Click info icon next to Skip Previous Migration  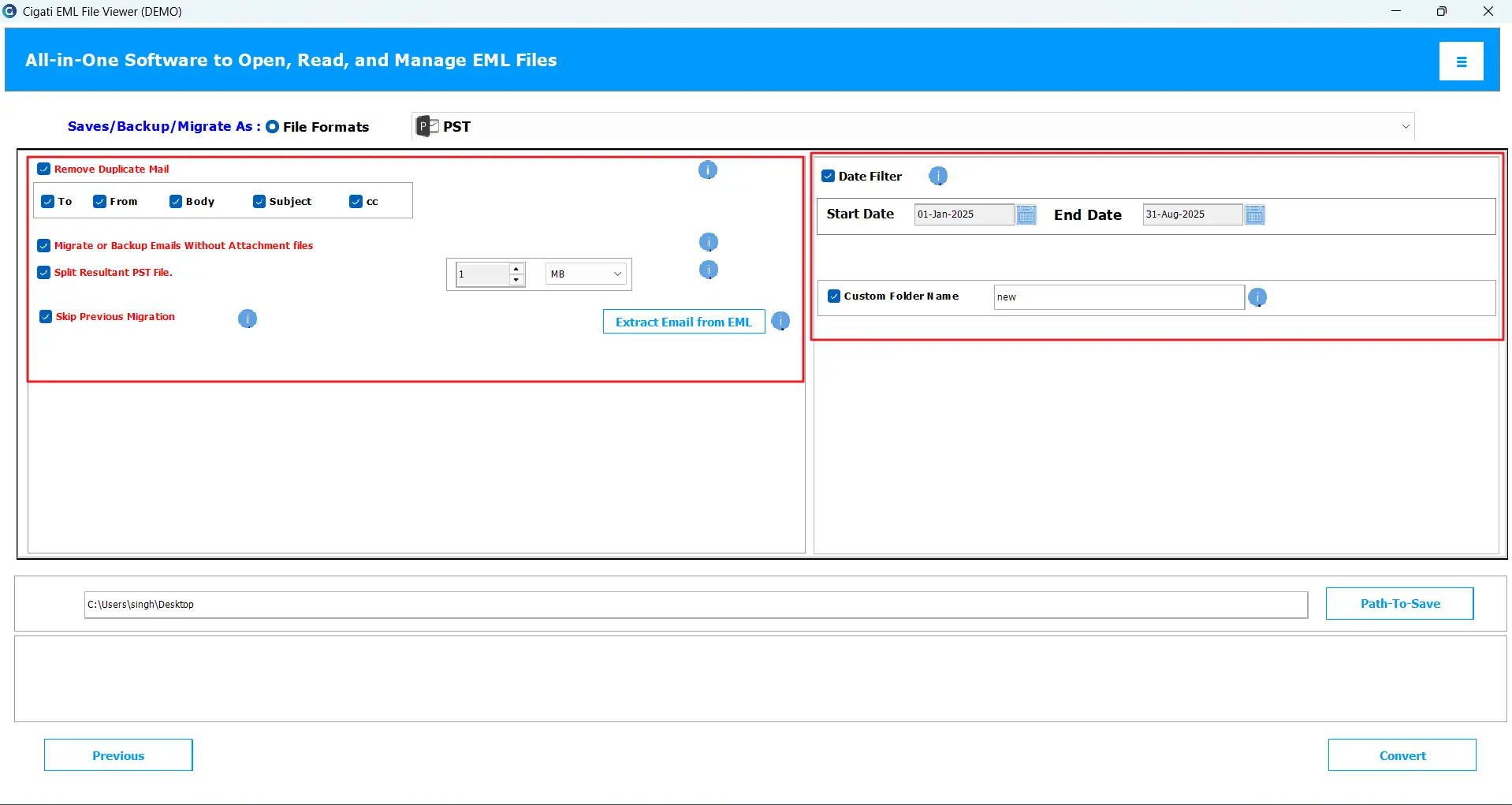pyautogui.click(x=248, y=319)
